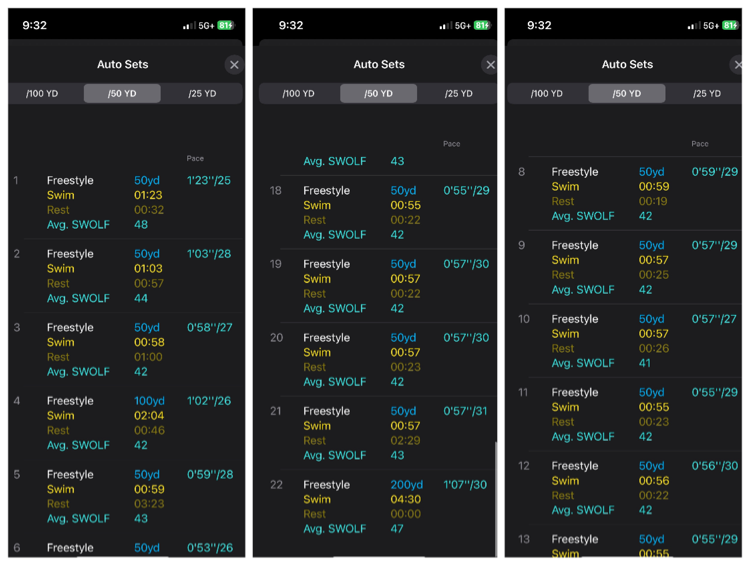Tap battery indicator in left screenshot
This screenshot has height=565, width=750.
pyautogui.click(x=226, y=25)
